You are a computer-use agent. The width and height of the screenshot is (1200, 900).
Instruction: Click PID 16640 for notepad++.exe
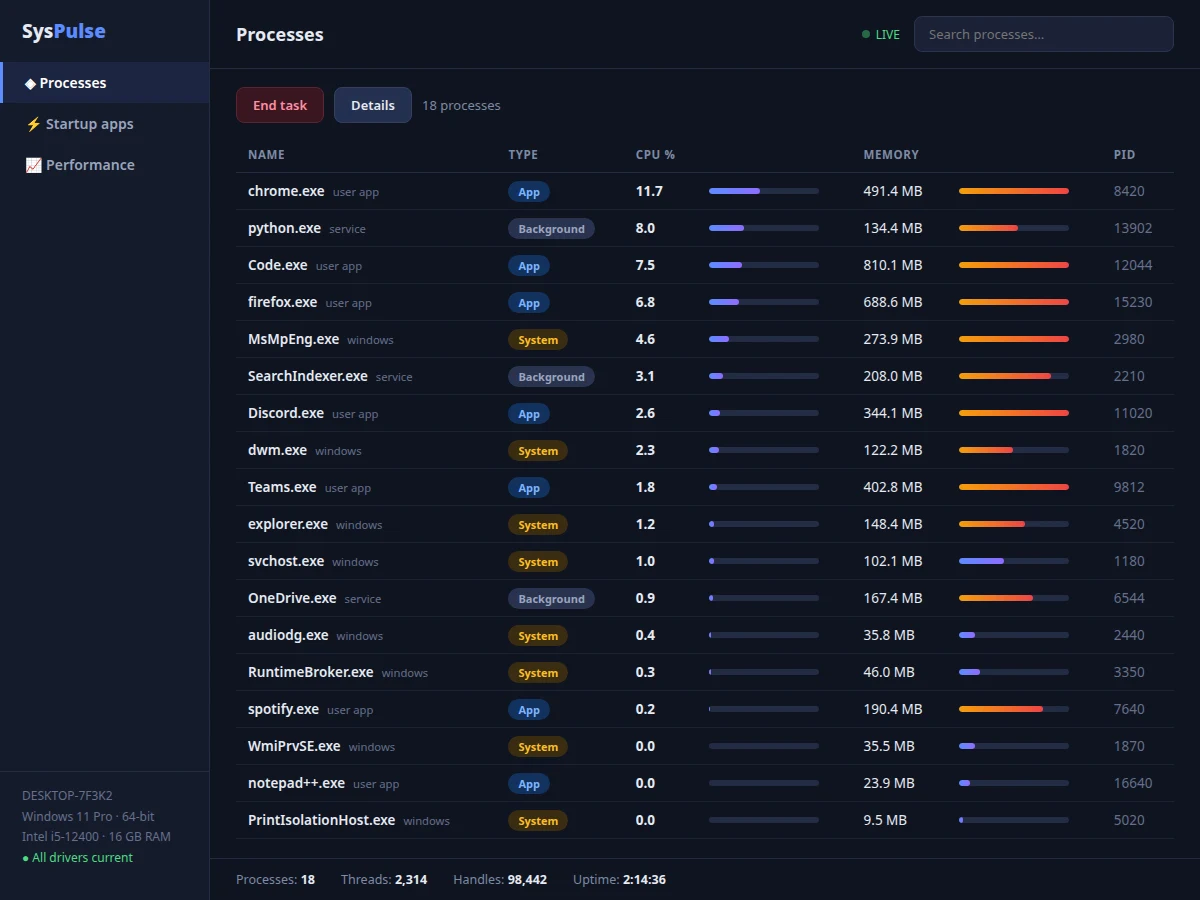1133,783
